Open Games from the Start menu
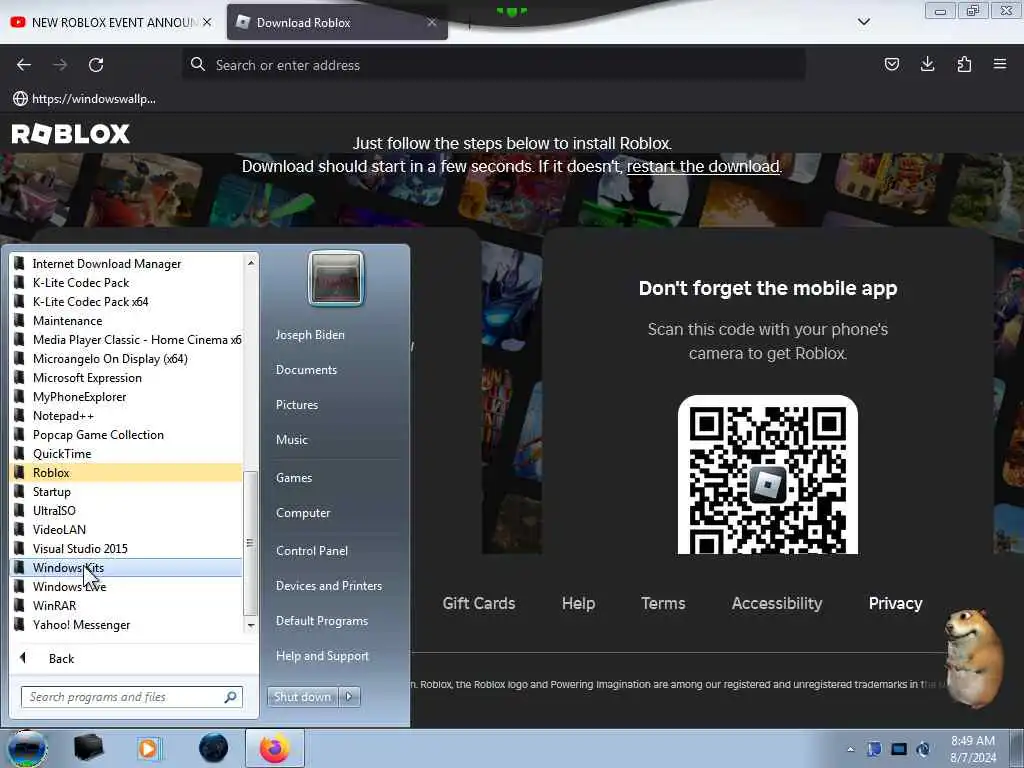1024x768 pixels. [x=294, y=477]
